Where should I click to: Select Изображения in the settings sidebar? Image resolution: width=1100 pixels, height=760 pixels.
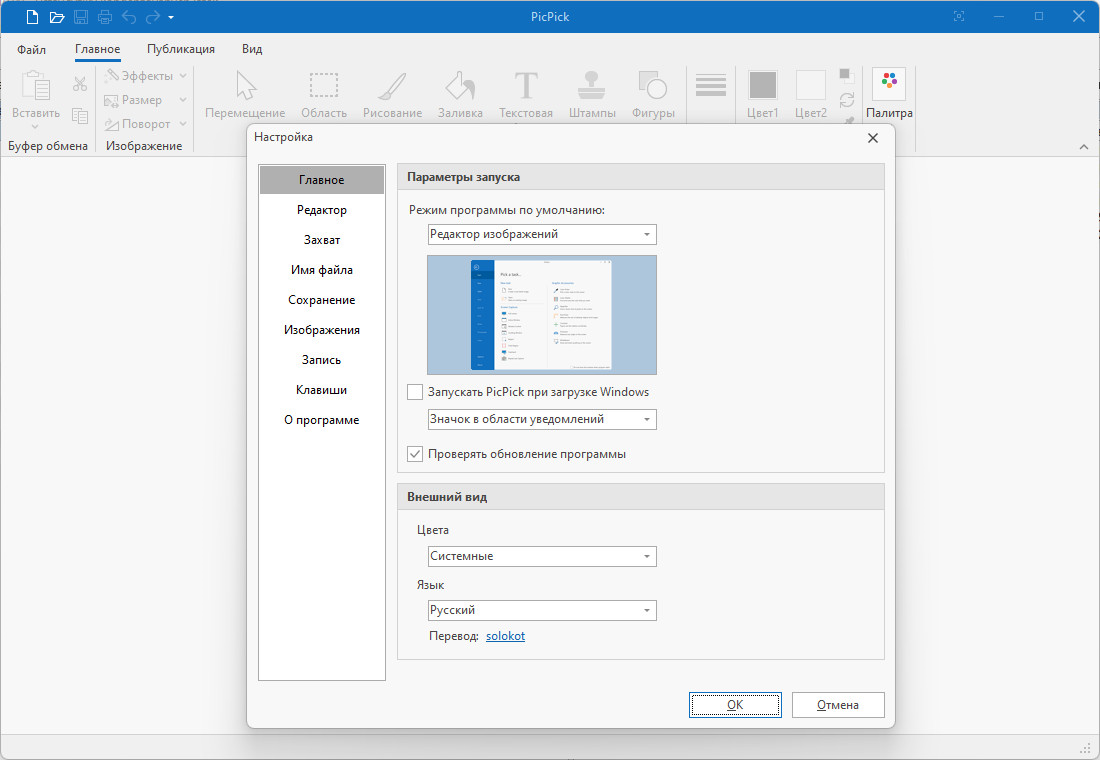(322, 330)
